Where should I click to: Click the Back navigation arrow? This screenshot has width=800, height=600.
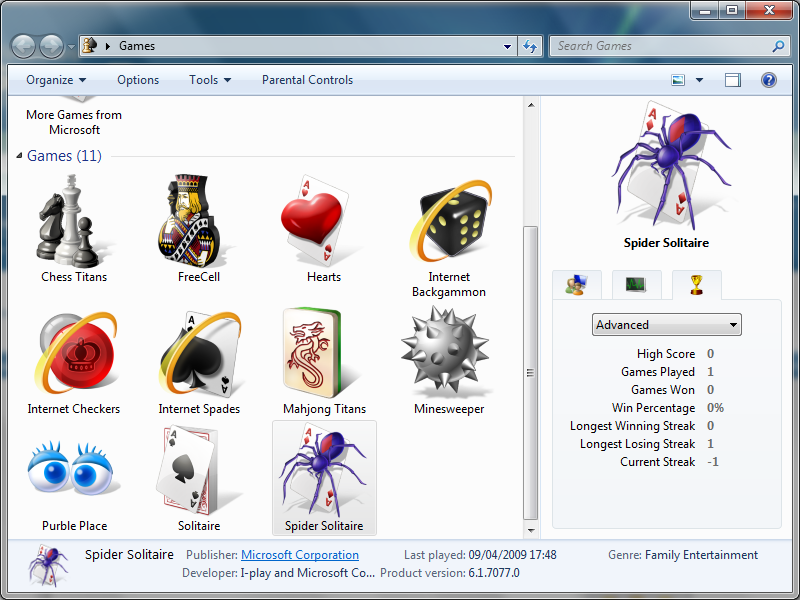(x=23, y=46)
